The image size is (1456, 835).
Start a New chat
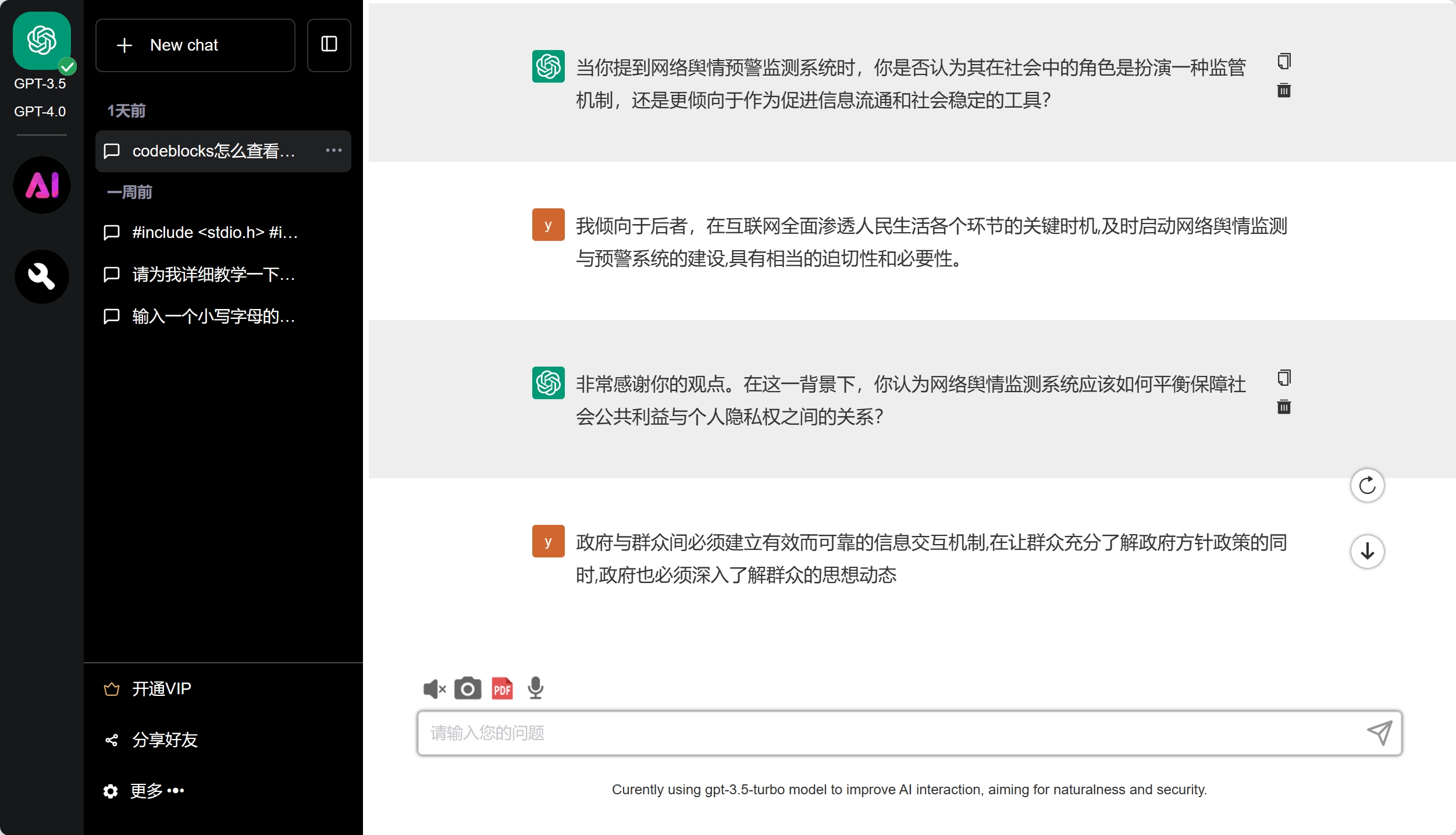[195, 45]
